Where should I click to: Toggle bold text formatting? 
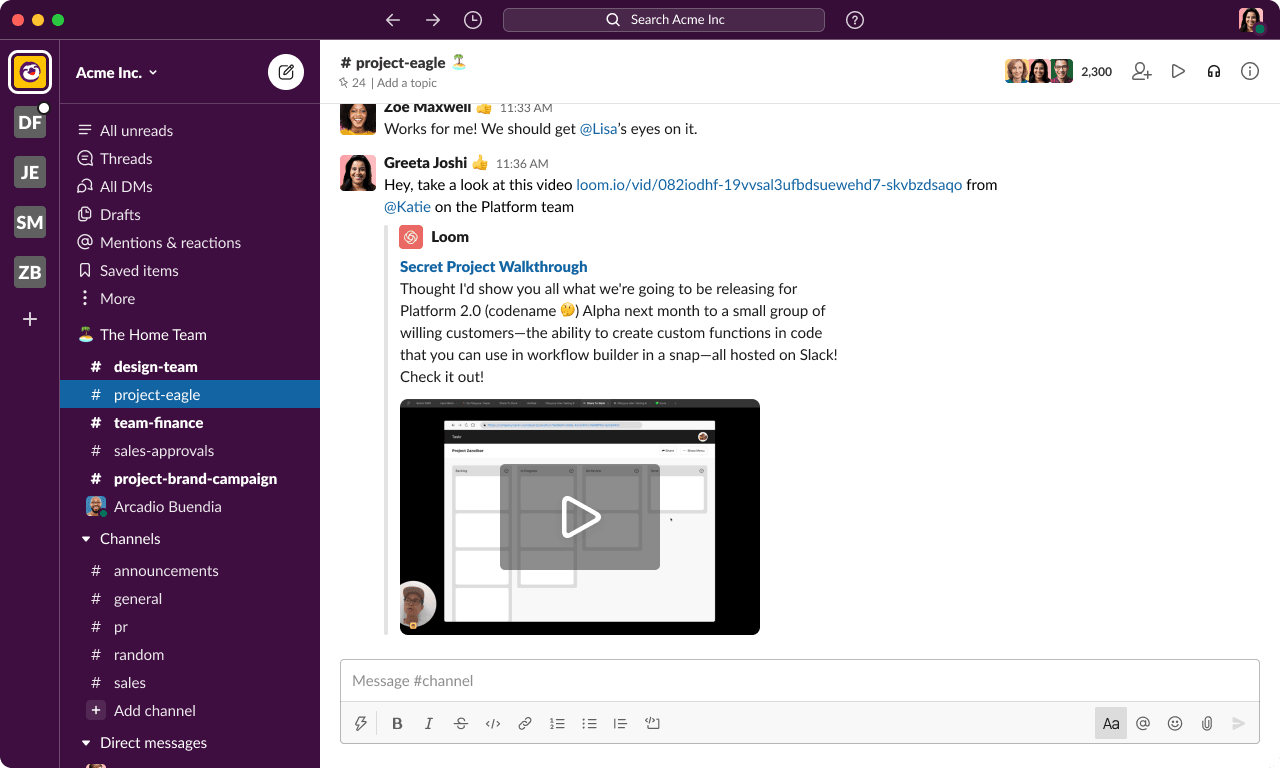[397, 723]
